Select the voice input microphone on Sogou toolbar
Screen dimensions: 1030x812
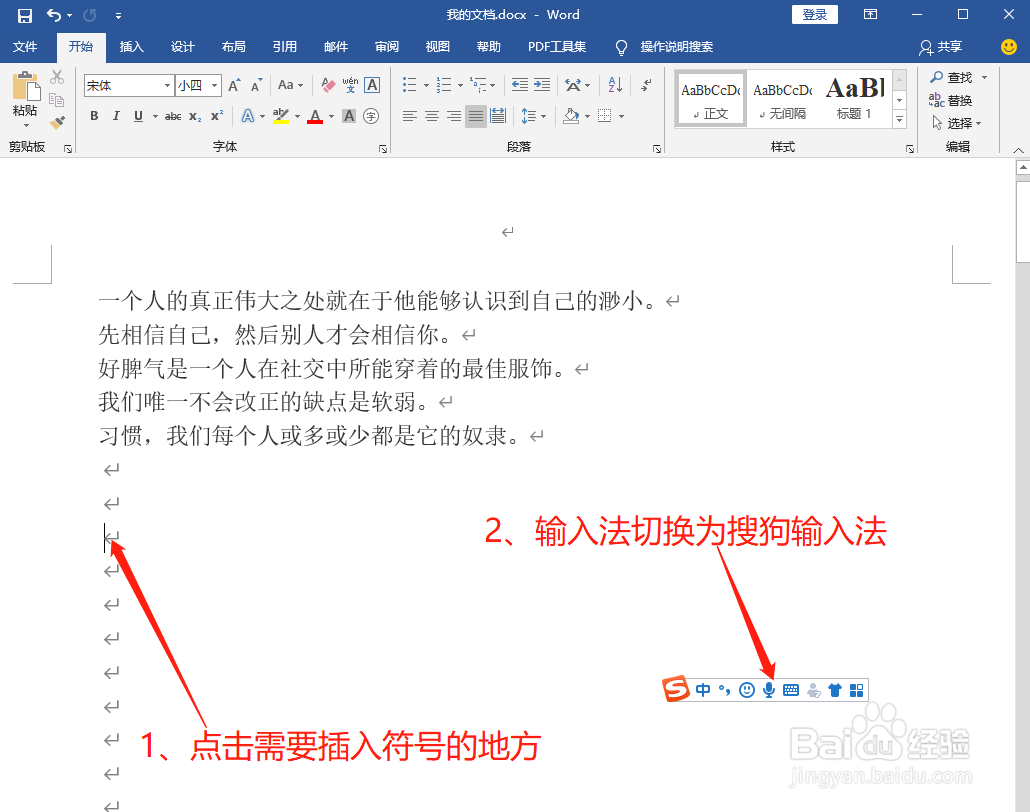coord(769,689)
